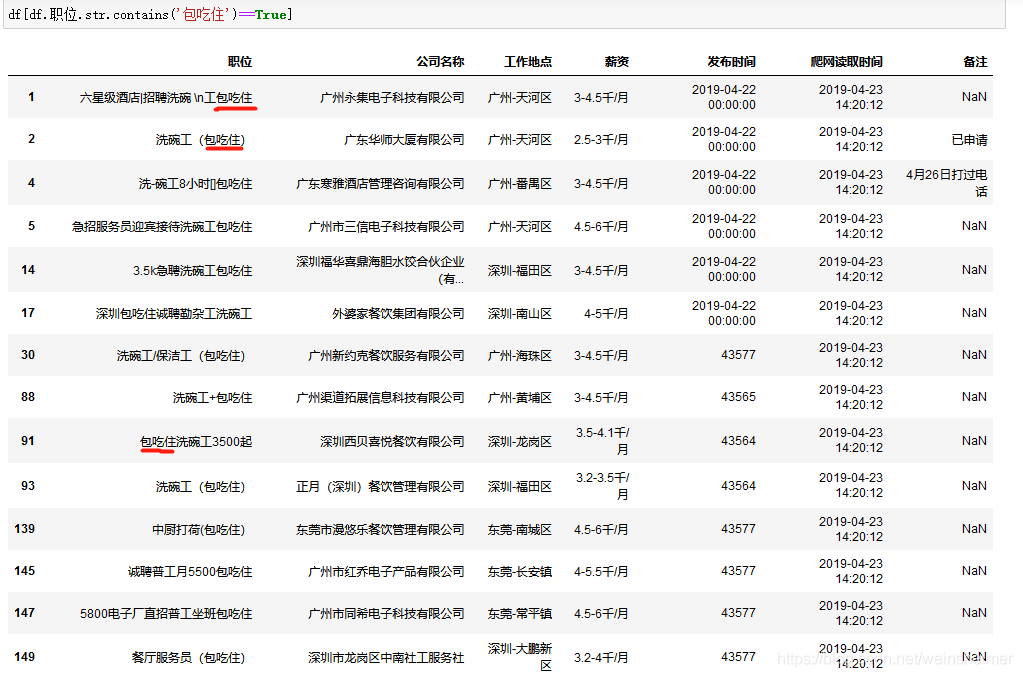Click remark 4月26日打过电话
Image resolution: width=1023 pixels, height=677 pixels.
click(x=947, y=183)
